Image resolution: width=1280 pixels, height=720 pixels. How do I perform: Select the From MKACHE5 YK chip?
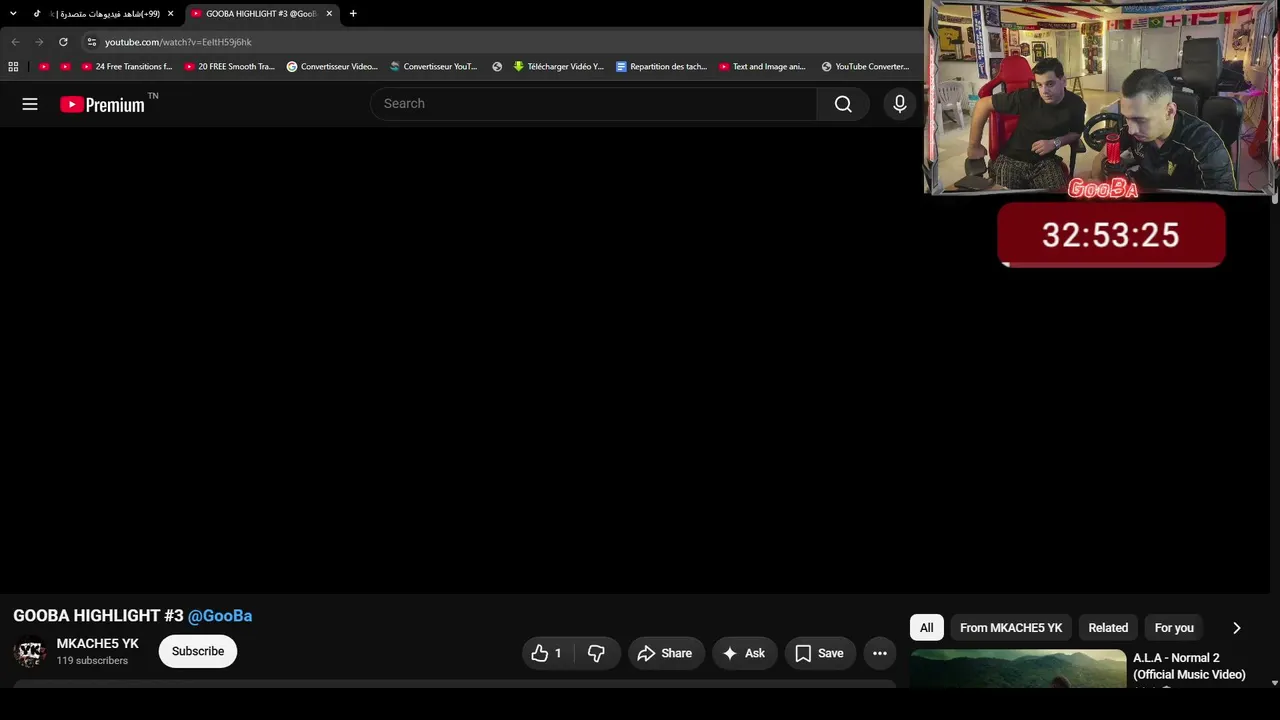tap(1011, 628)
